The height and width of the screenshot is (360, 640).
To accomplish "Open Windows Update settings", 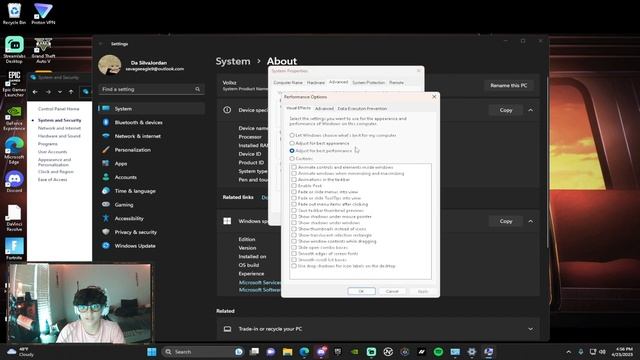I will [x=151, y=246].
